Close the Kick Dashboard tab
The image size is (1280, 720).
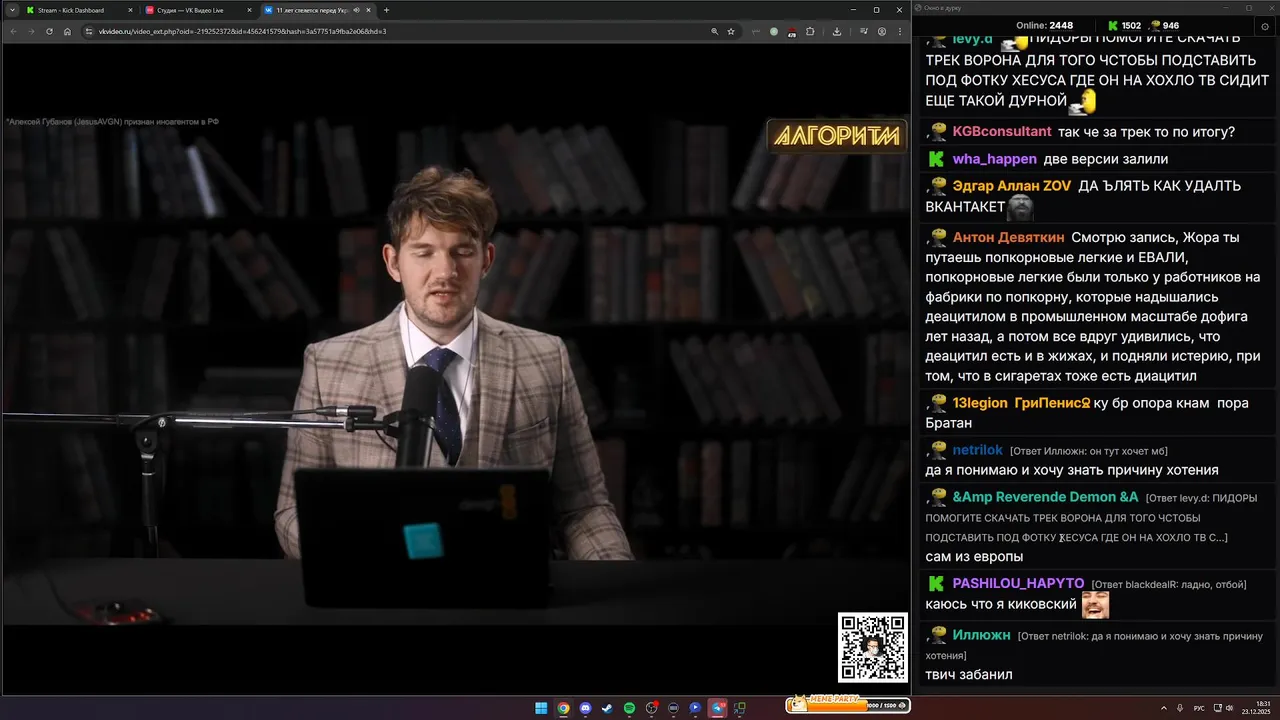click(130, 10)
